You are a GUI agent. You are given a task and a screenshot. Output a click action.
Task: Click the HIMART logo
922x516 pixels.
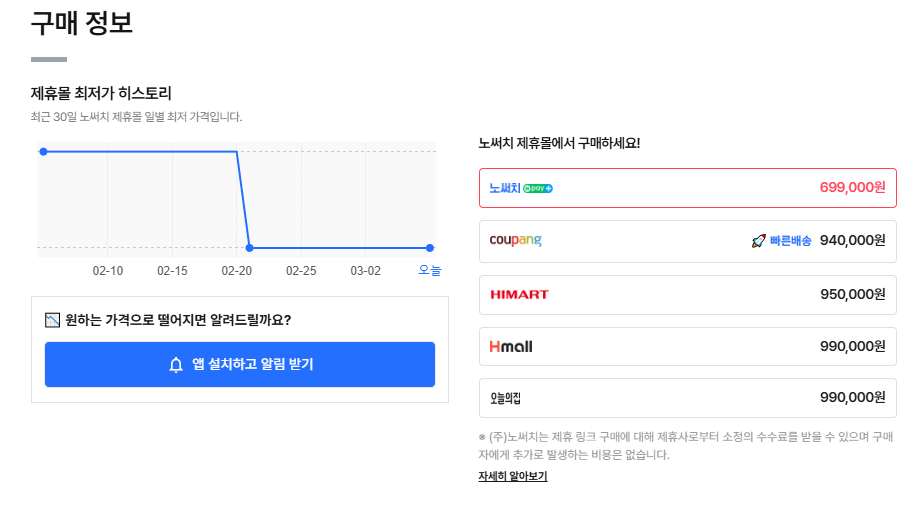(519, 294)
